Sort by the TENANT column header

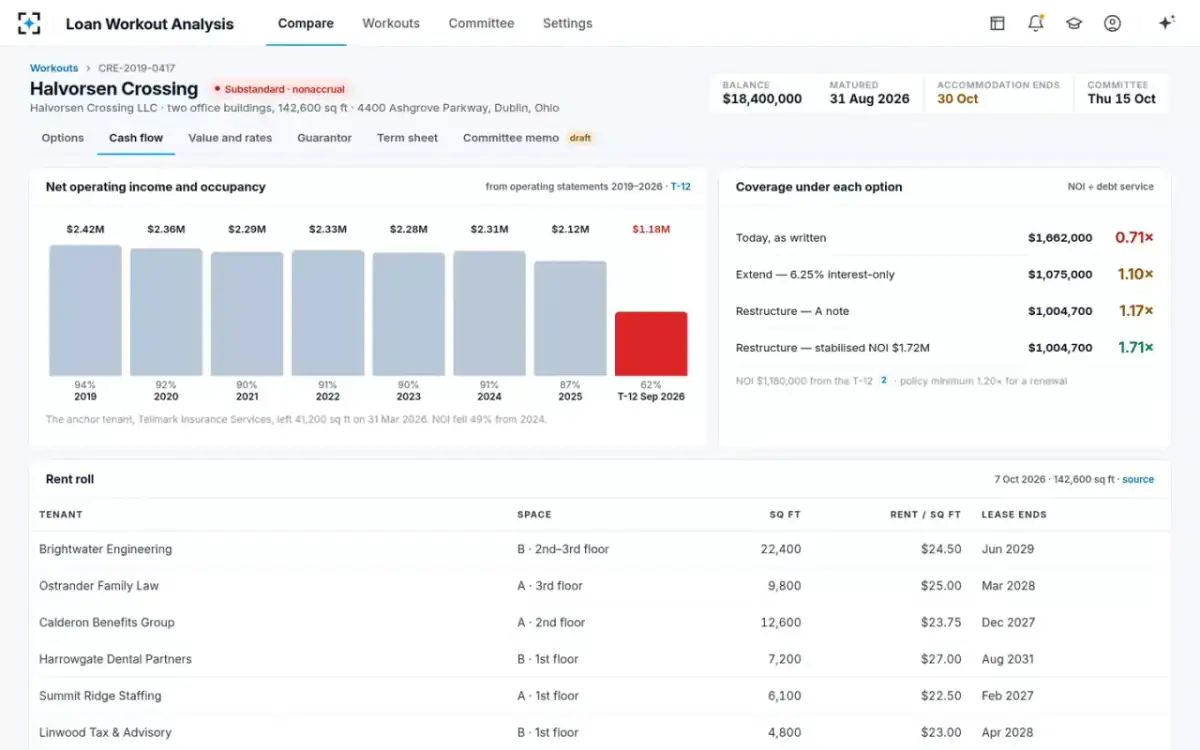point(61,515)
